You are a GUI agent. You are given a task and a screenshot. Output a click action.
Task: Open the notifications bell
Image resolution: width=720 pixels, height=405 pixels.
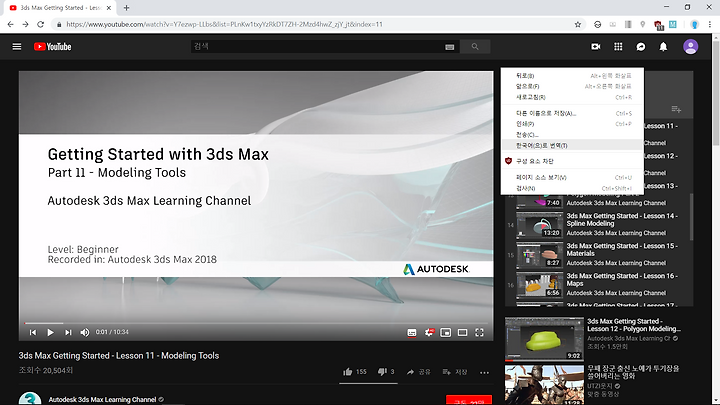[x=663, y=46]
